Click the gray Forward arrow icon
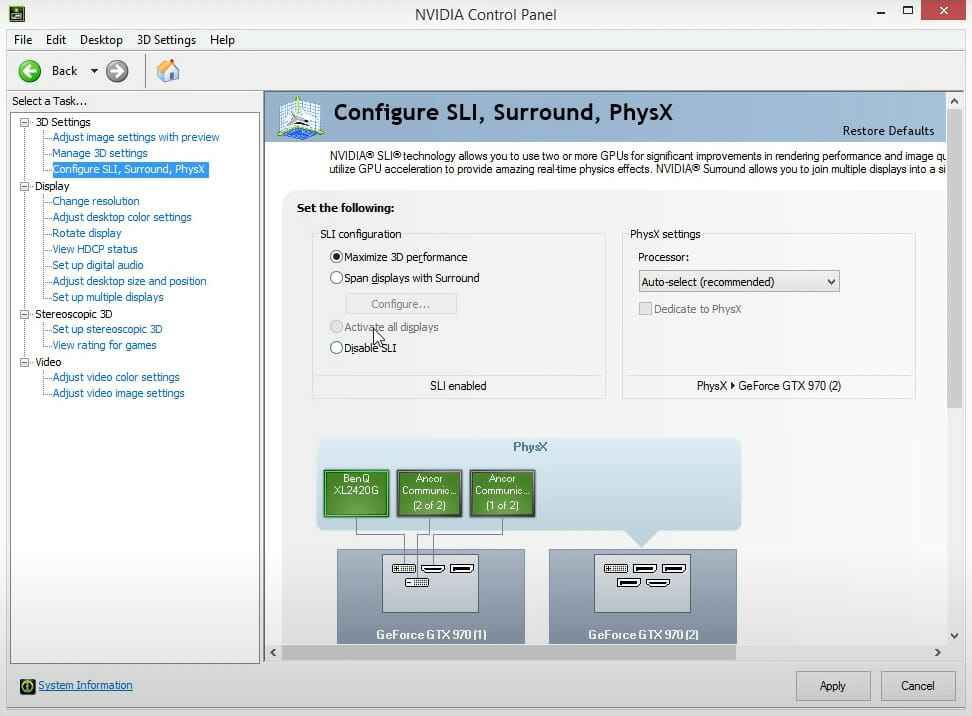Viewport: 972px width, 716px height. 117,71
